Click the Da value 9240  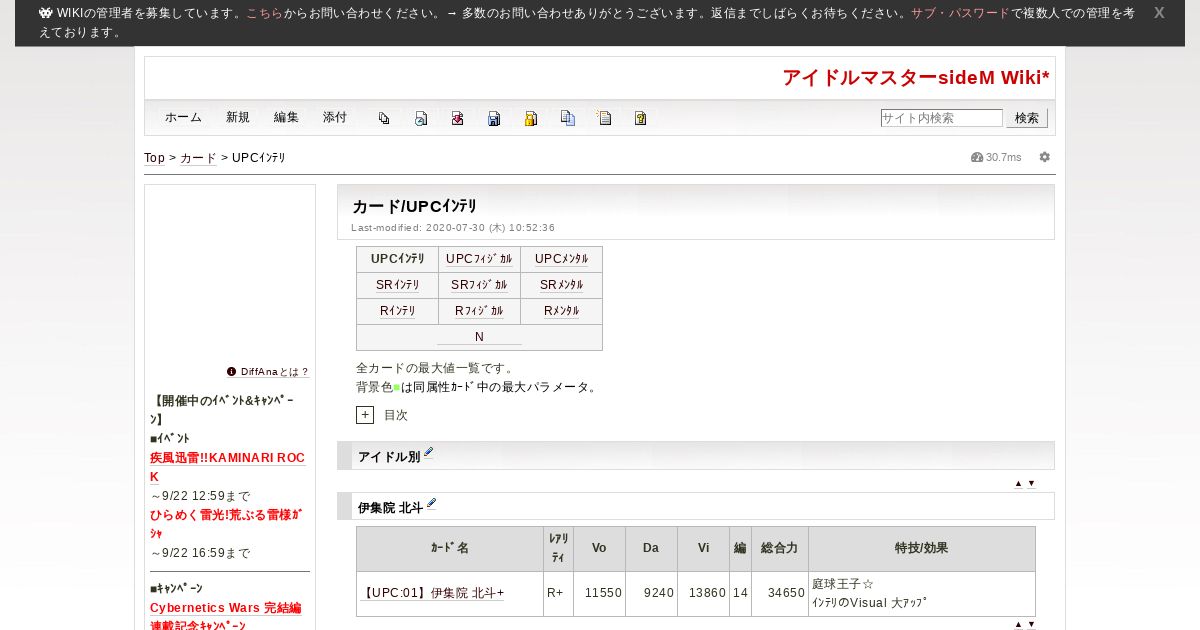click(x=659, y=593)
